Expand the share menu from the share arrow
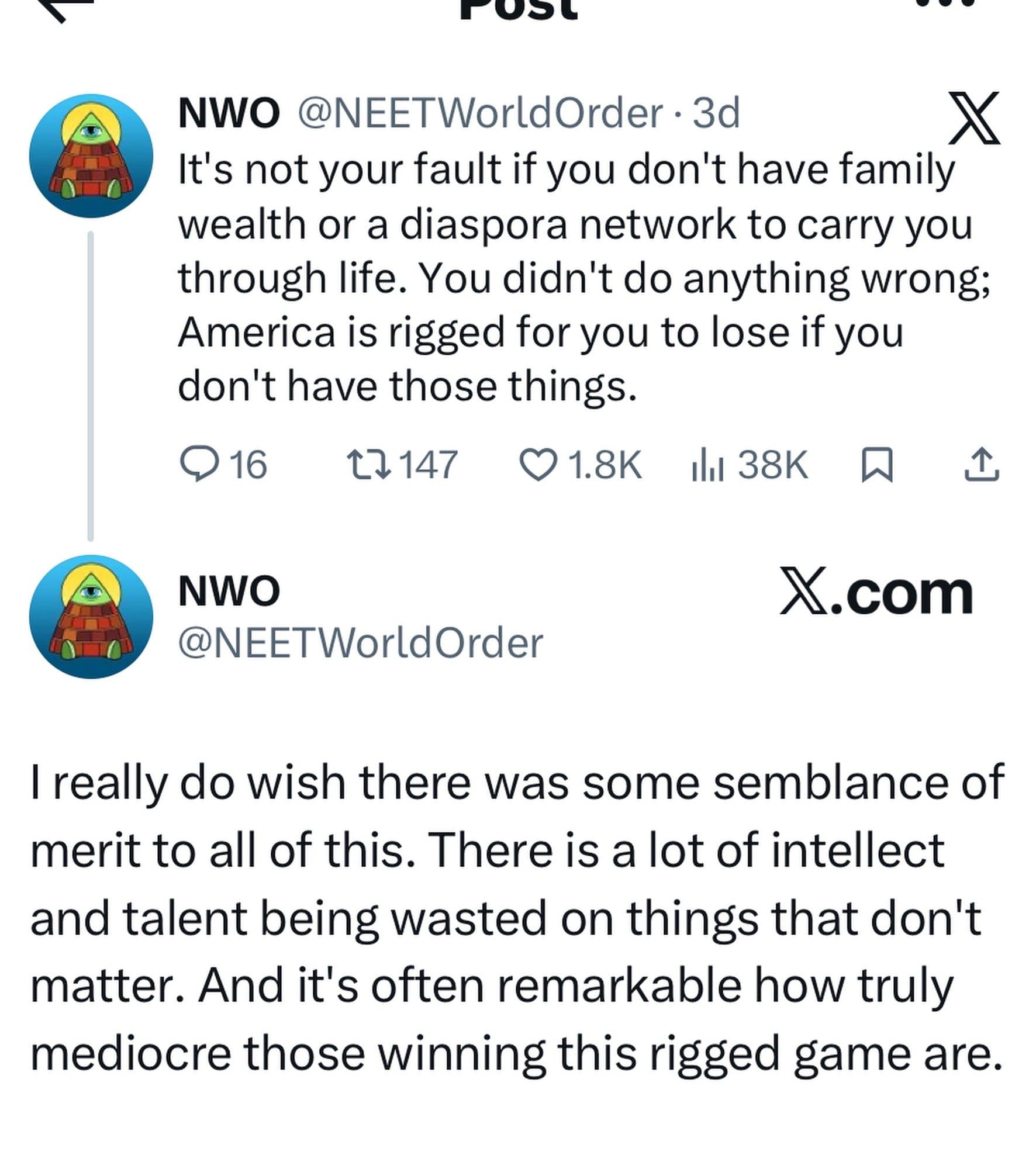 [982, 464]
